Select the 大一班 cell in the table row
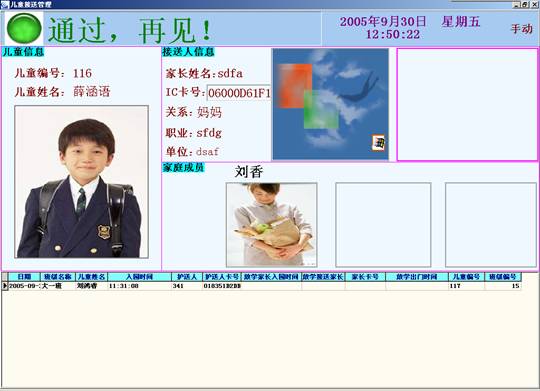The width and height of the screenshot is (540, 391). [58, 286]
